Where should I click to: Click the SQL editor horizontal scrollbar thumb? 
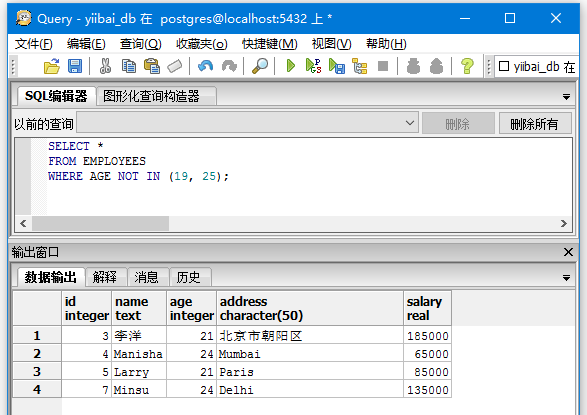tap(100, 223)
